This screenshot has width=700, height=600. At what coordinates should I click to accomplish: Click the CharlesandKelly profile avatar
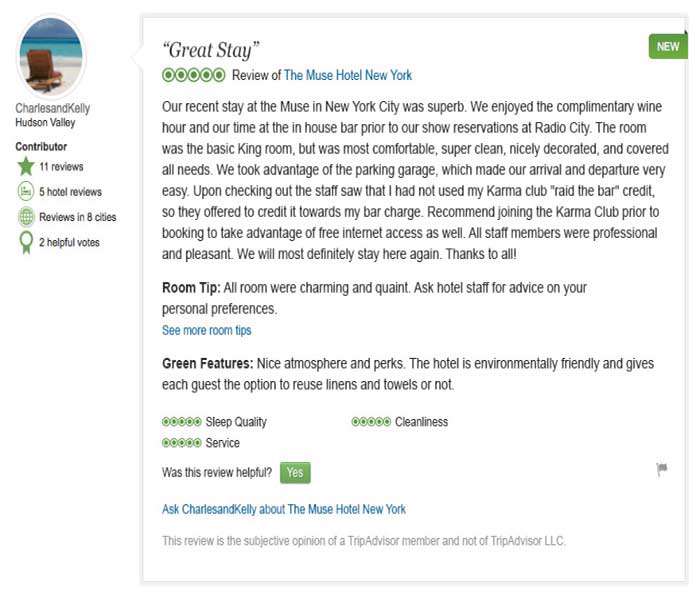pyautogui.click(x=51, y=56)
